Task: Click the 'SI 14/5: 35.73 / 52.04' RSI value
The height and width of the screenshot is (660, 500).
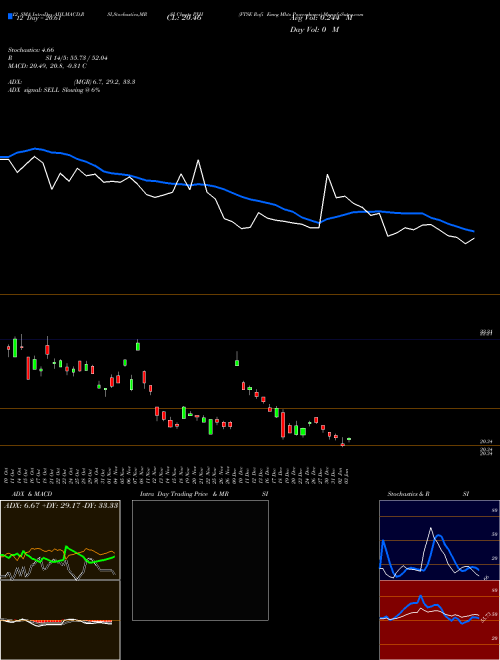Action: point(76,58)
